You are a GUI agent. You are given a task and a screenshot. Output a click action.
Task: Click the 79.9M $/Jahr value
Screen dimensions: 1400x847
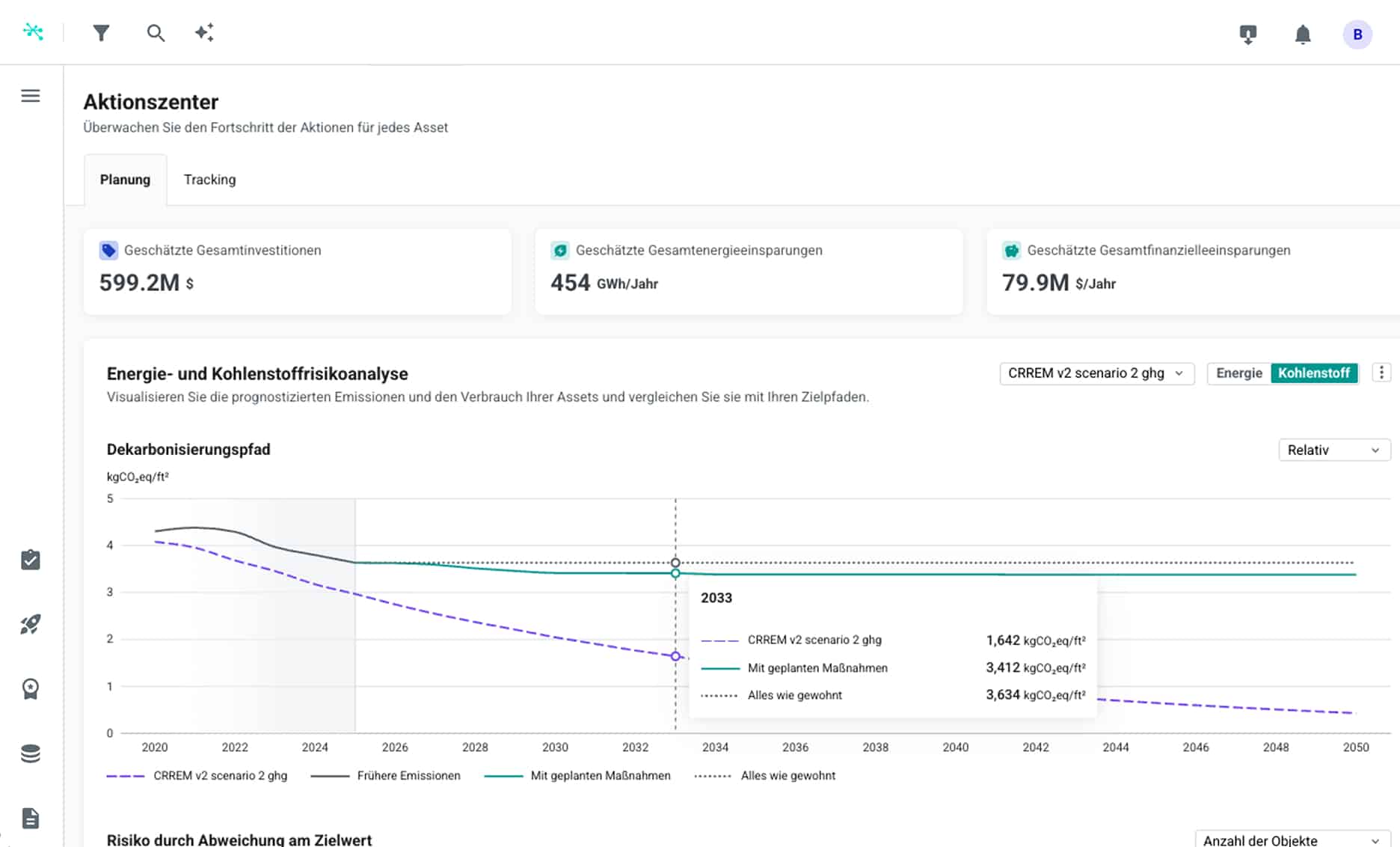tap(1059, 283)
